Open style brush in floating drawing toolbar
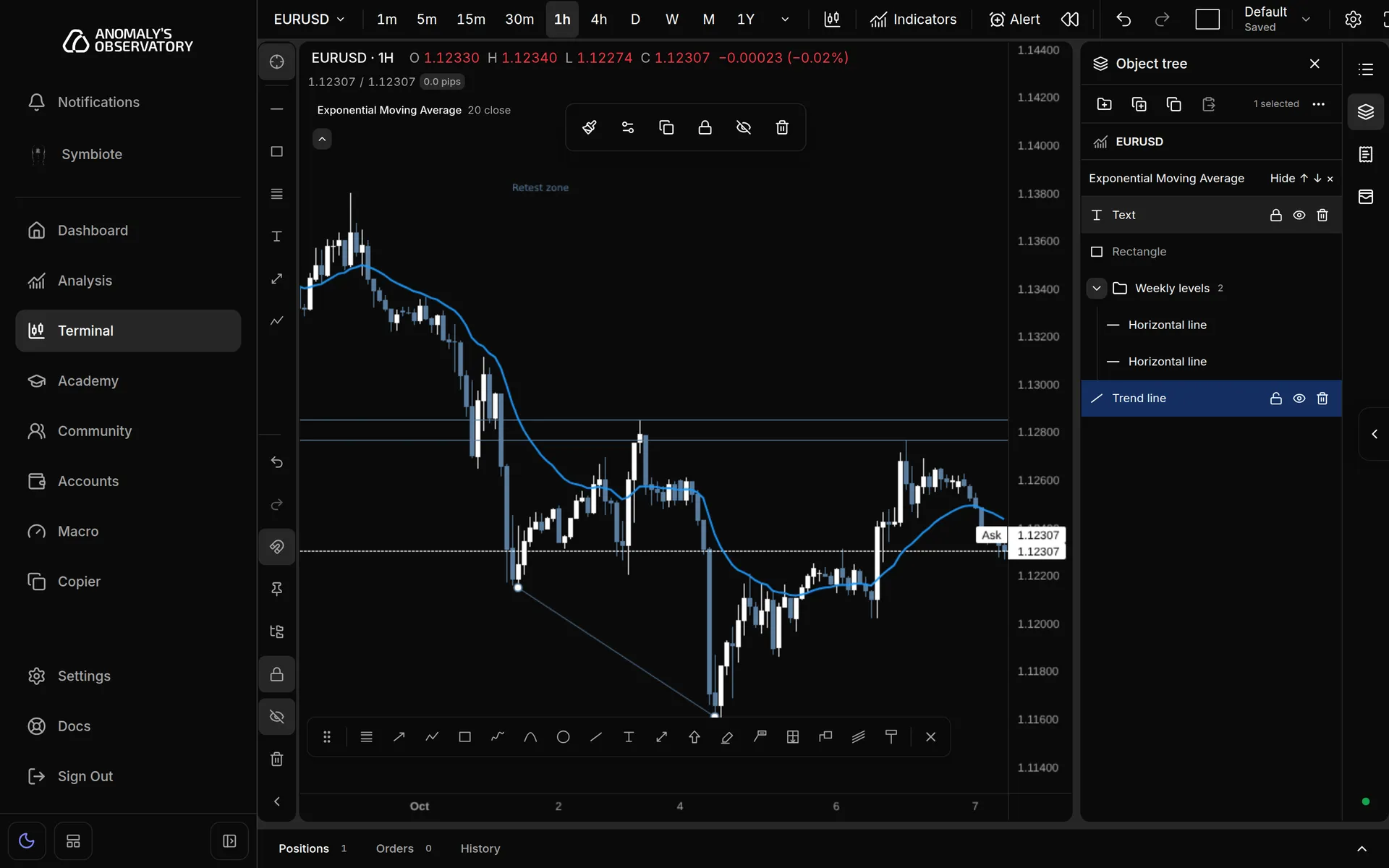1389x868 pixels. coord(589,128)
